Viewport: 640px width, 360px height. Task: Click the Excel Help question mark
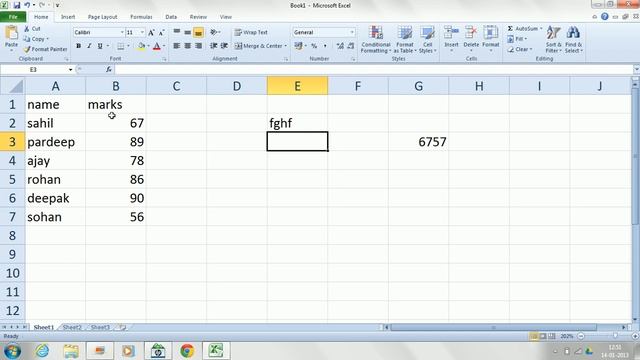point(604,17)
